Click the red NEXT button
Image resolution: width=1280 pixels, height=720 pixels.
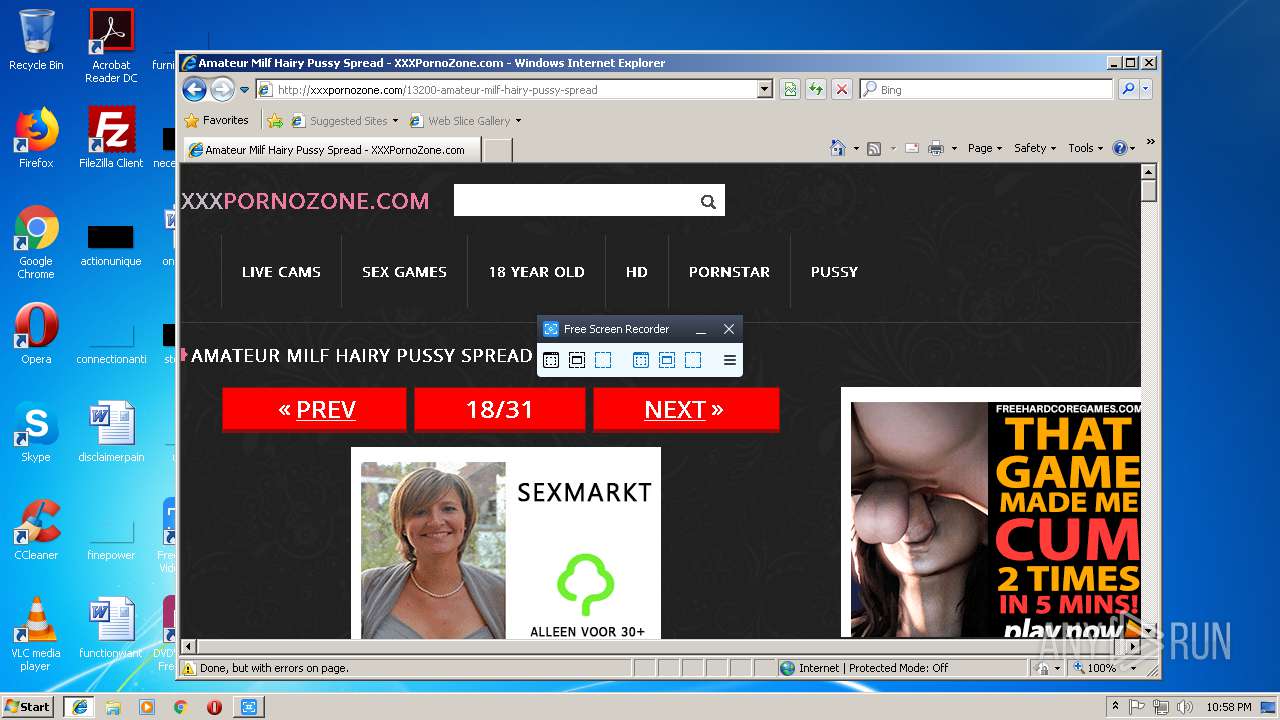[x=685, y=409]
